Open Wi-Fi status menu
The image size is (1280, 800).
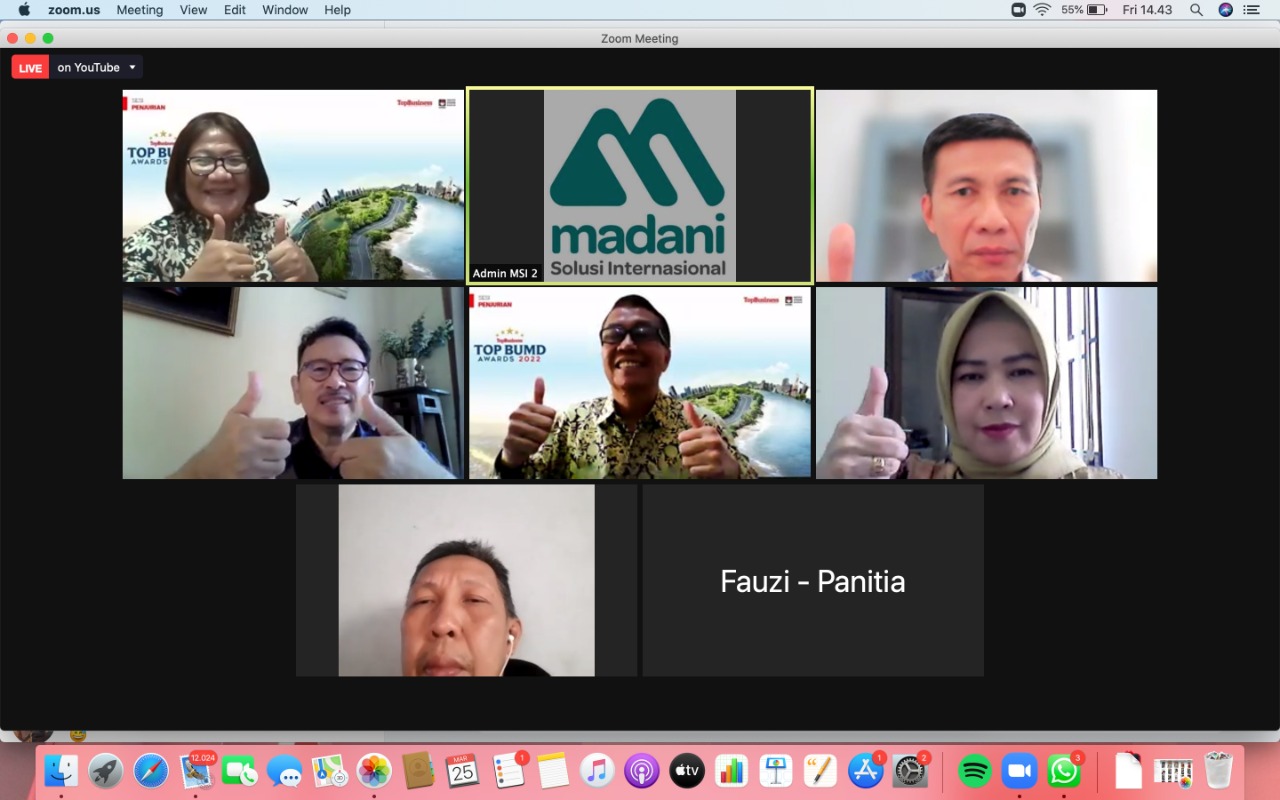click(x=1042, y=10)
